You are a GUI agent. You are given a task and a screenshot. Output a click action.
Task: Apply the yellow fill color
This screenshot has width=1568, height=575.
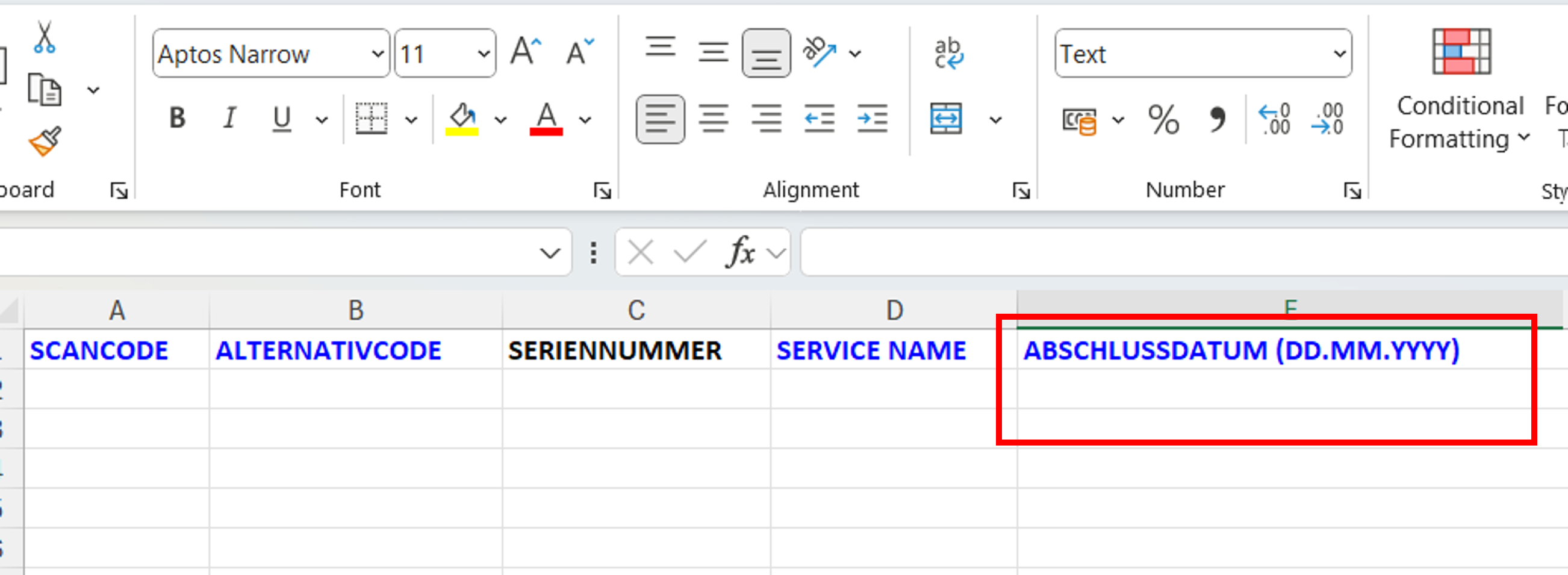tap(462, 119)
